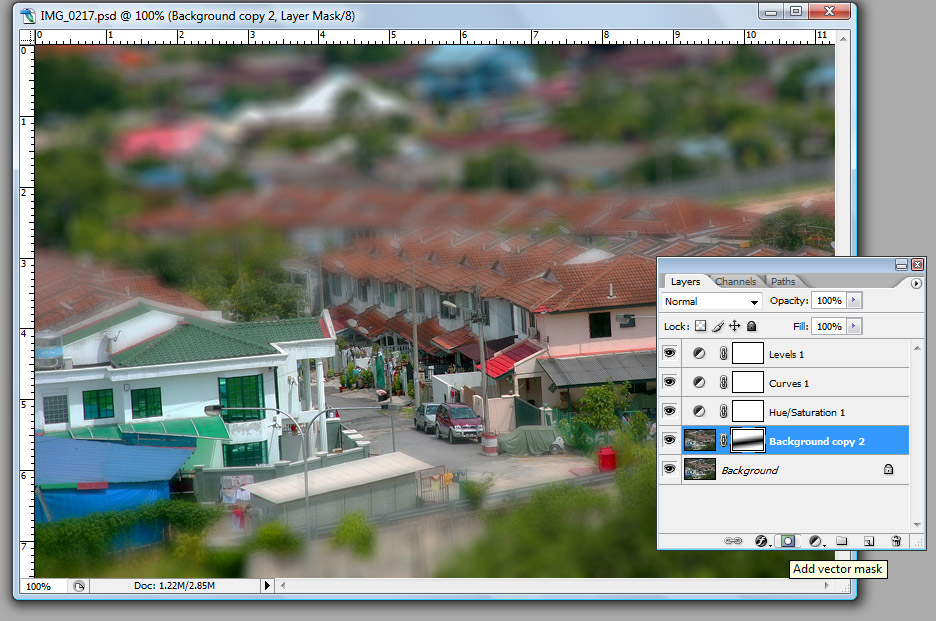Switch to the Paths tab

click(783, 282)
